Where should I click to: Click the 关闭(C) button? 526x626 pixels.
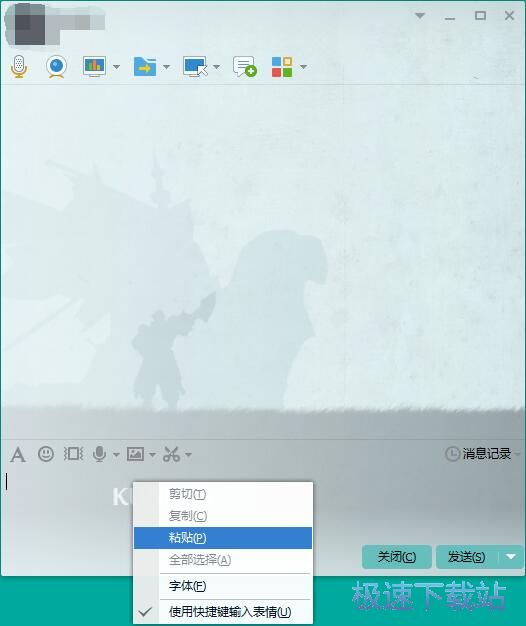click(397, 557)
